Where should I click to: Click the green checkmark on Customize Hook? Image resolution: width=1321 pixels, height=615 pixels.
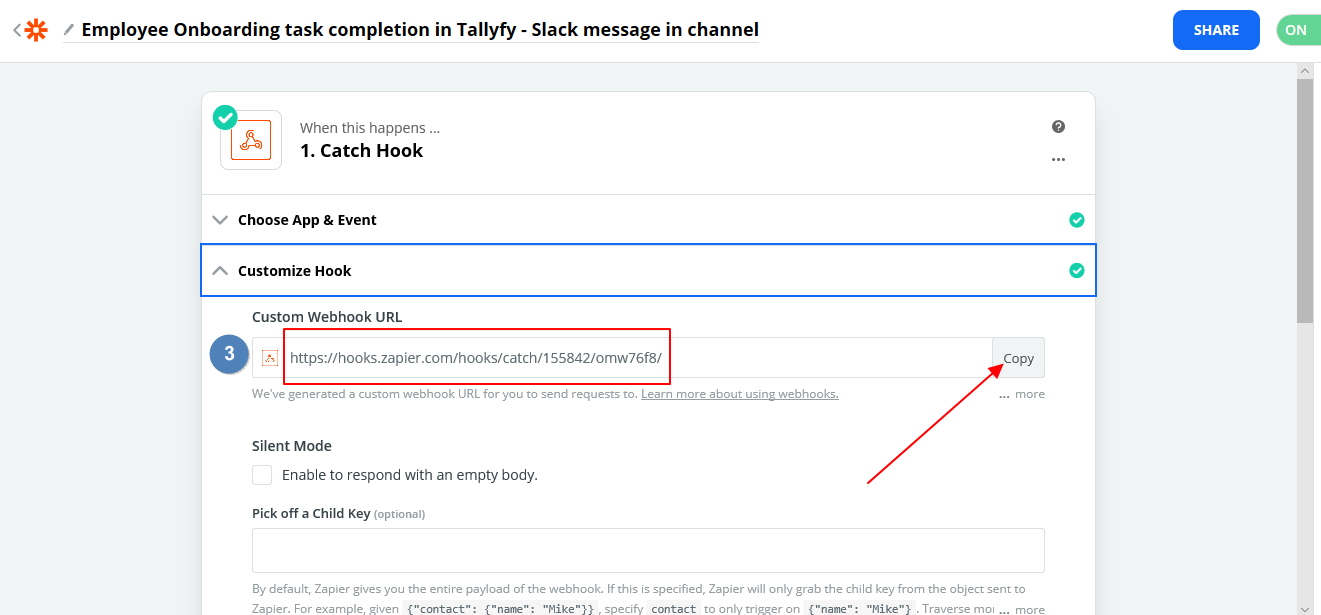pyautogui.click(x=1077, y=270)
